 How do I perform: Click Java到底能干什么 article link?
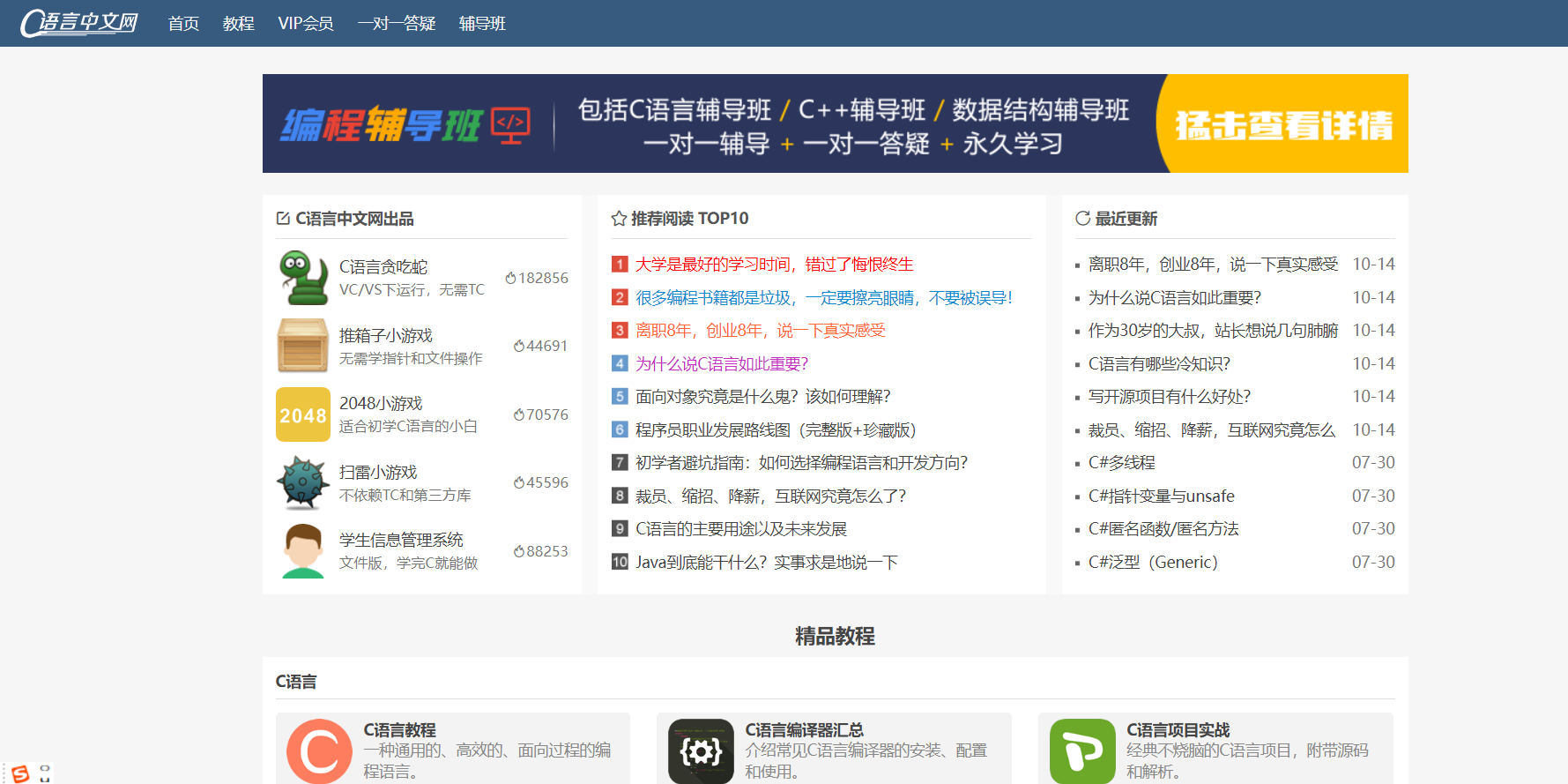[x=766, y=563]
